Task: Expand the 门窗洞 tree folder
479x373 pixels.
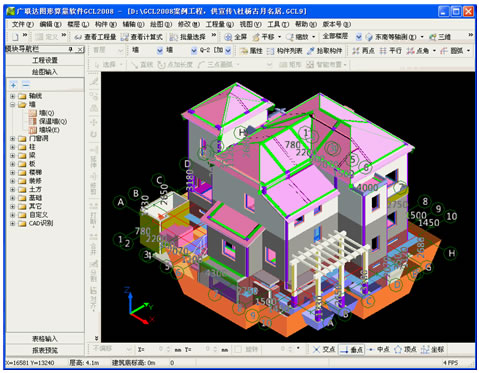Action: pyautogui.click(x=12, y=138)
